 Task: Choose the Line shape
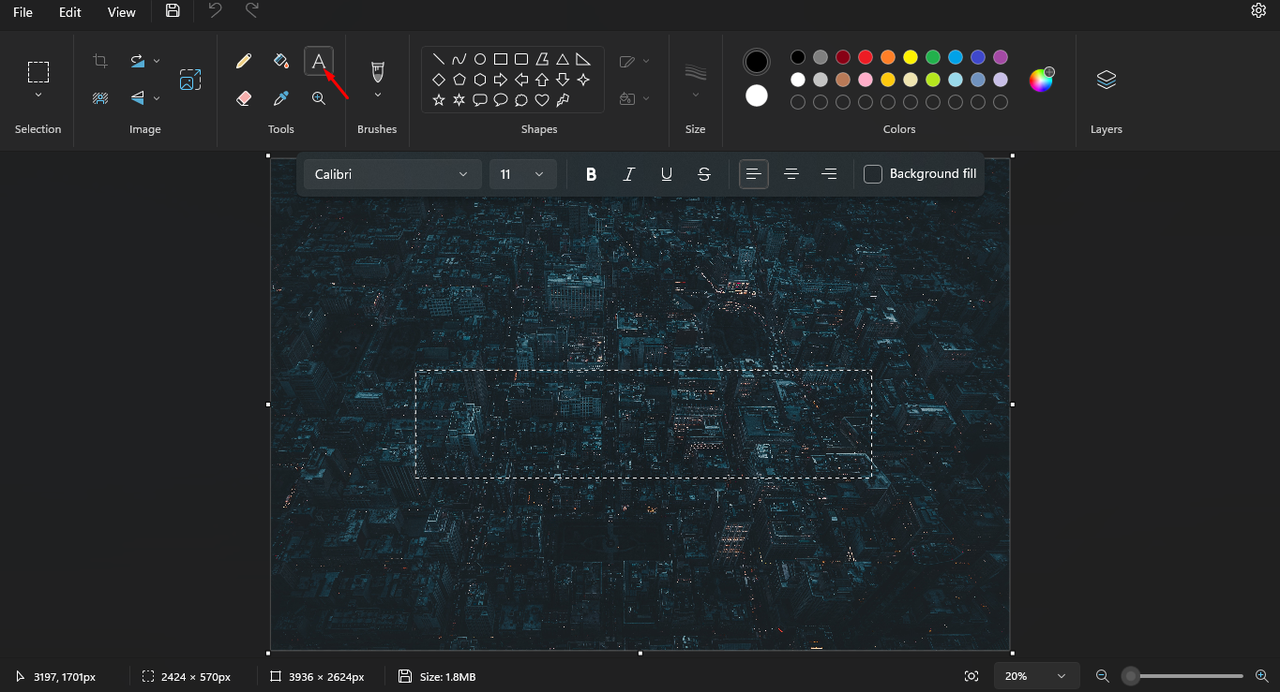pos(438,59)
